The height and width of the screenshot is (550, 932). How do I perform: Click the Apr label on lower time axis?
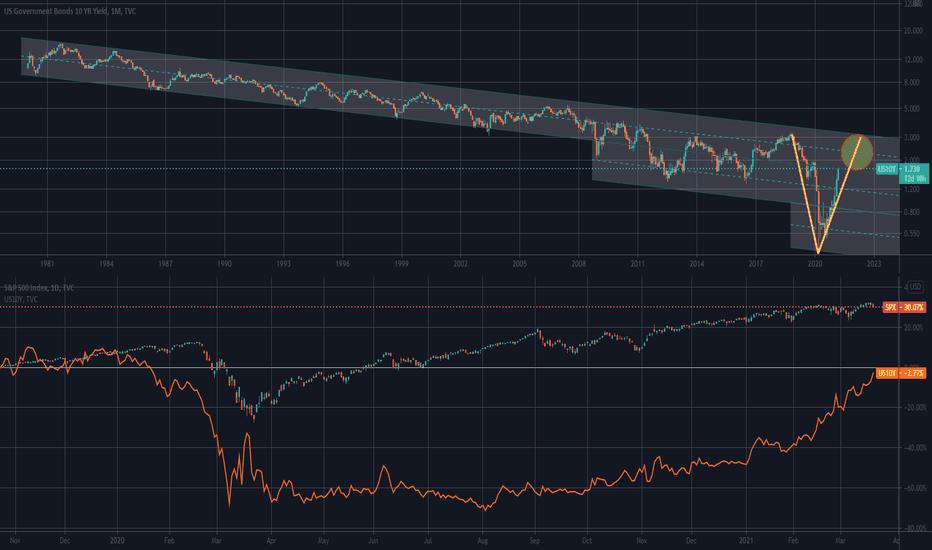click(x=271, y=541)
